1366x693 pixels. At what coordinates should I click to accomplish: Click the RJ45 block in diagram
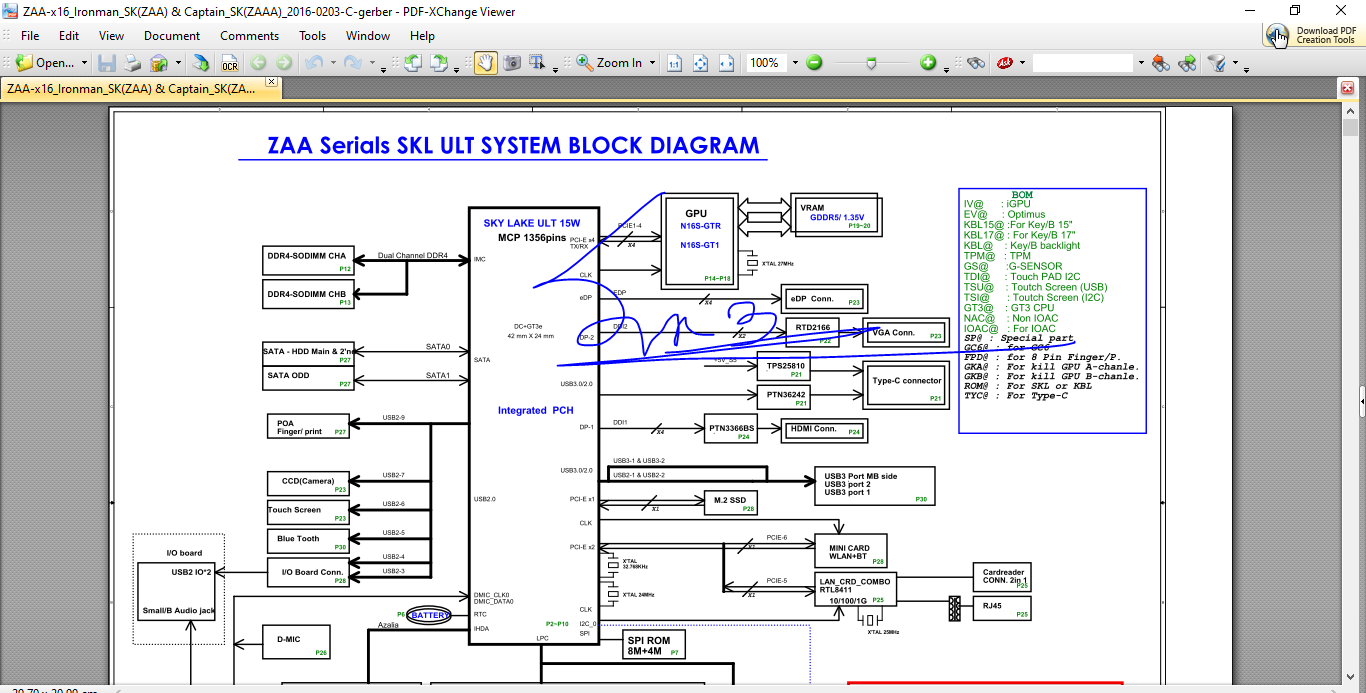(1001, 609)
